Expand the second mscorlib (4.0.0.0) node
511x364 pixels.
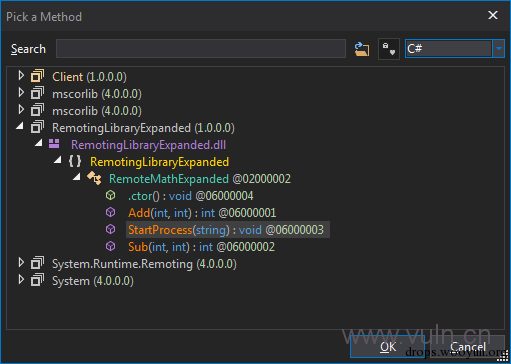21,110
